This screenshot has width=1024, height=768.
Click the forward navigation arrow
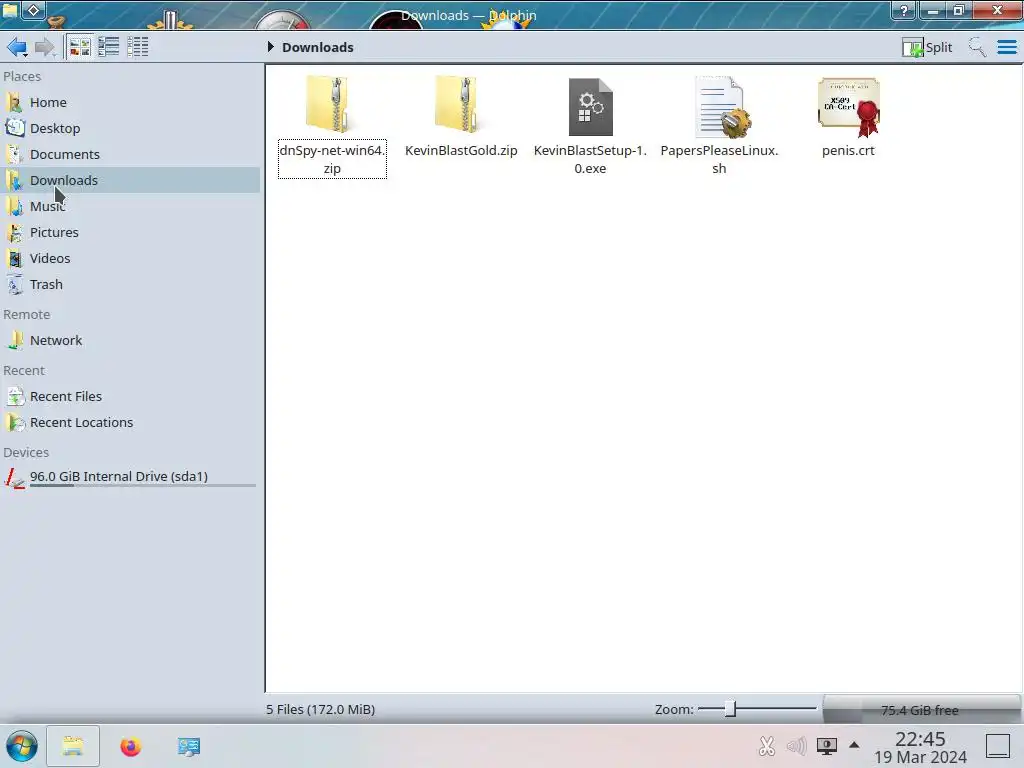pyautogui.click(x=44, y=47)
